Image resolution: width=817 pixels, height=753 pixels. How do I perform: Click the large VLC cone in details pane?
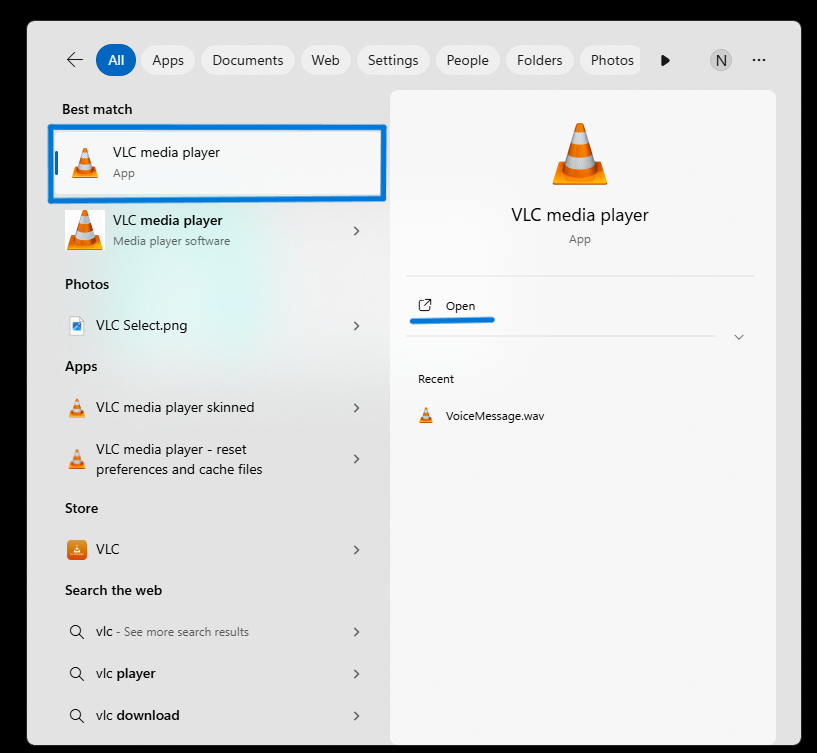(x=579, y=154)
